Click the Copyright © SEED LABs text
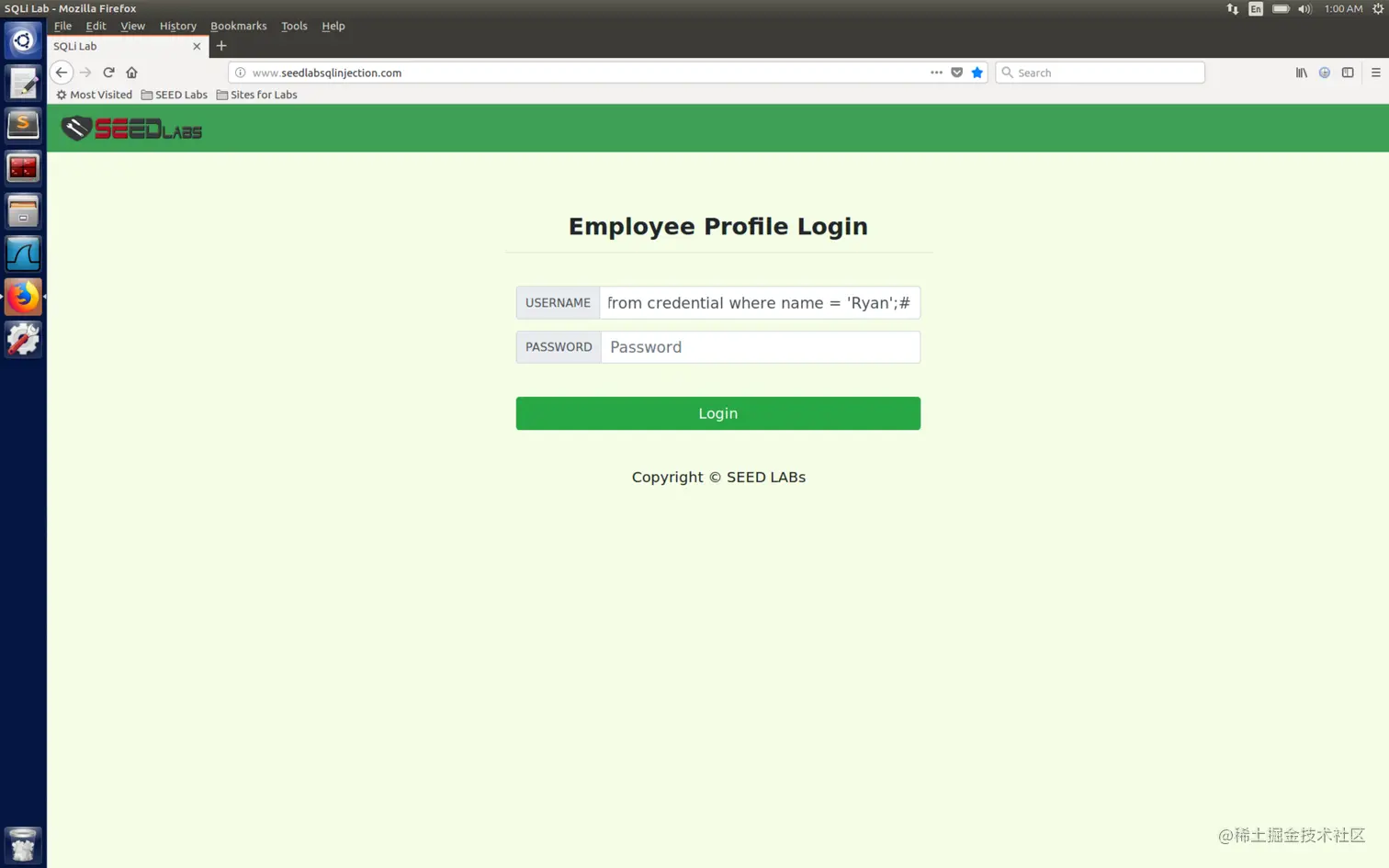The width and height of the screenshot is (1389, 868). coord(718,477)
